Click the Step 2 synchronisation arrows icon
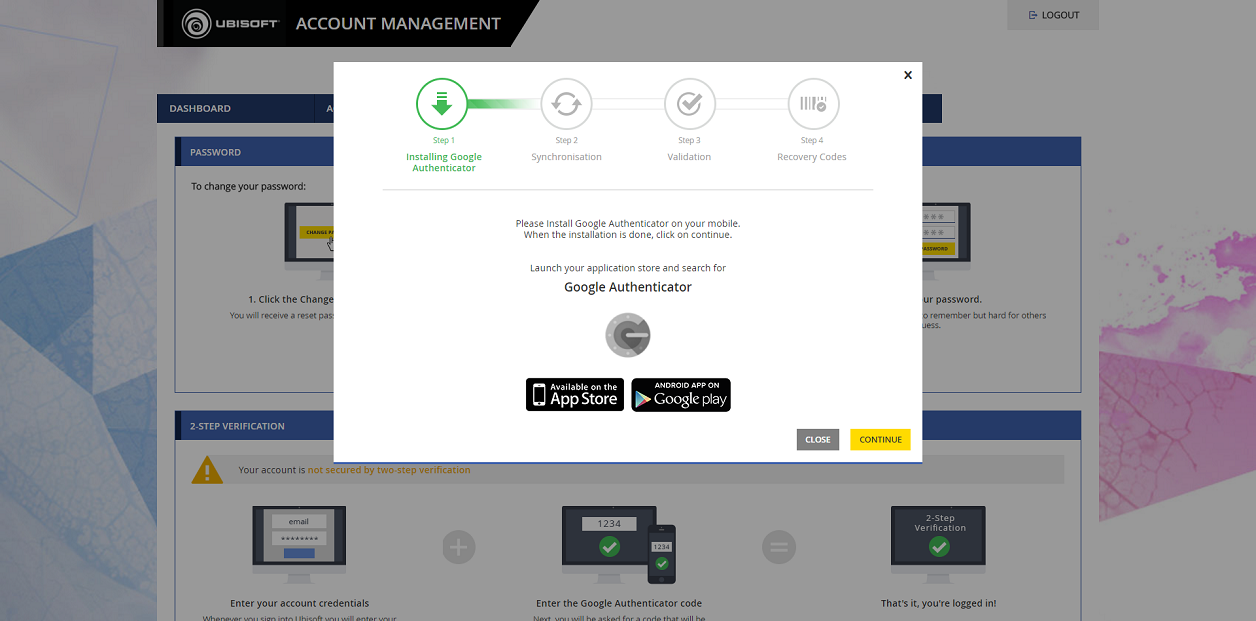 566,104
